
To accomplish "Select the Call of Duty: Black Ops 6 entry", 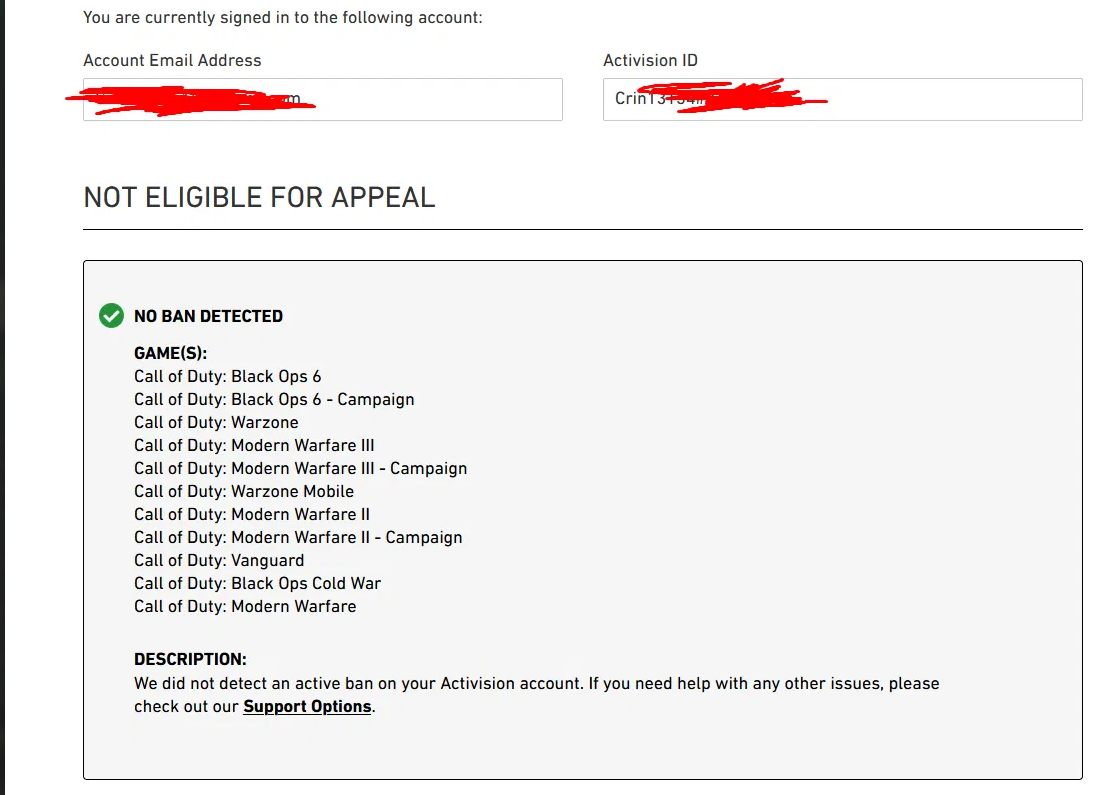I will click(227, 376).
